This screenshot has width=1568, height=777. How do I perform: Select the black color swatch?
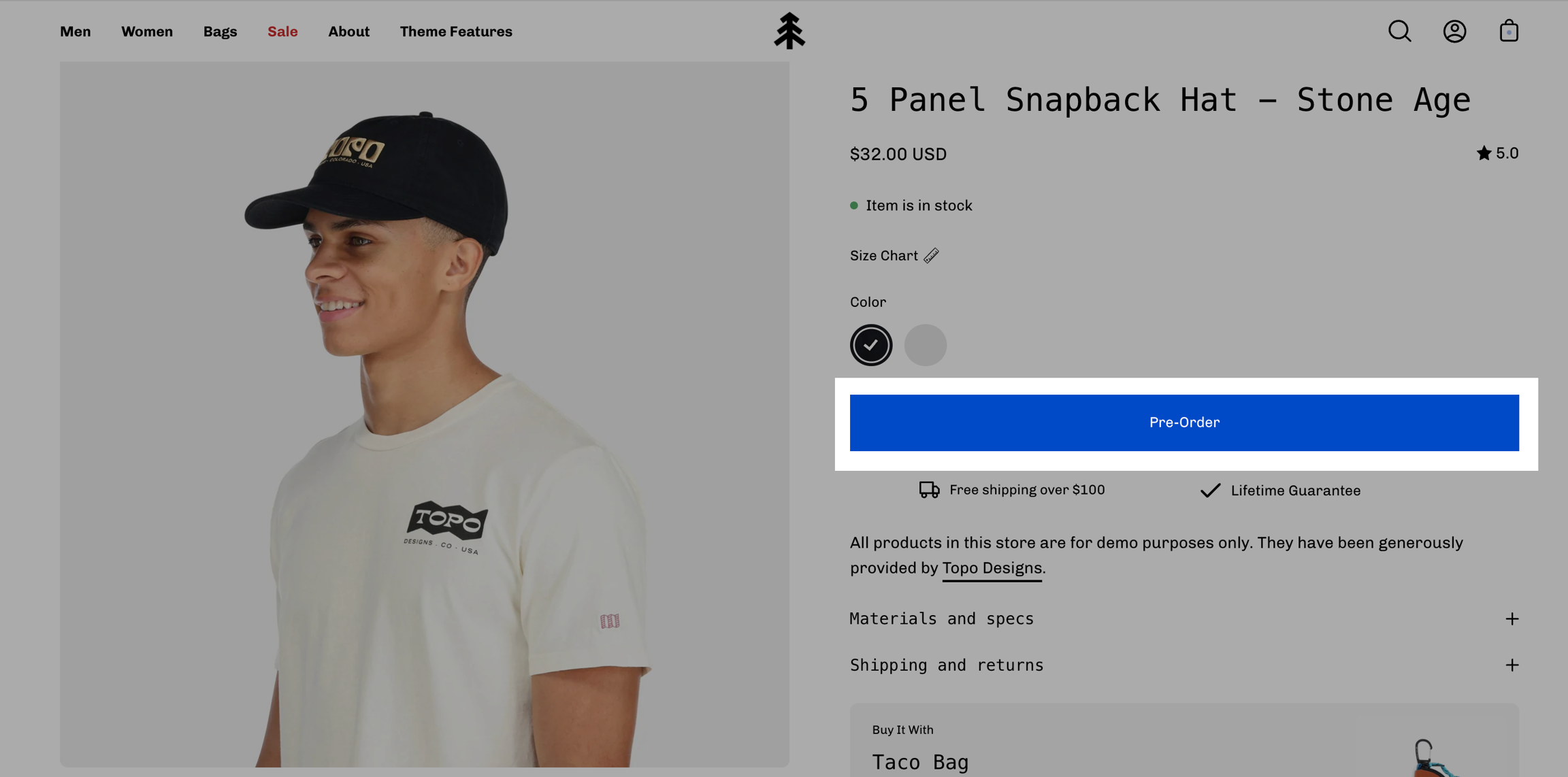tap(871, 345)
